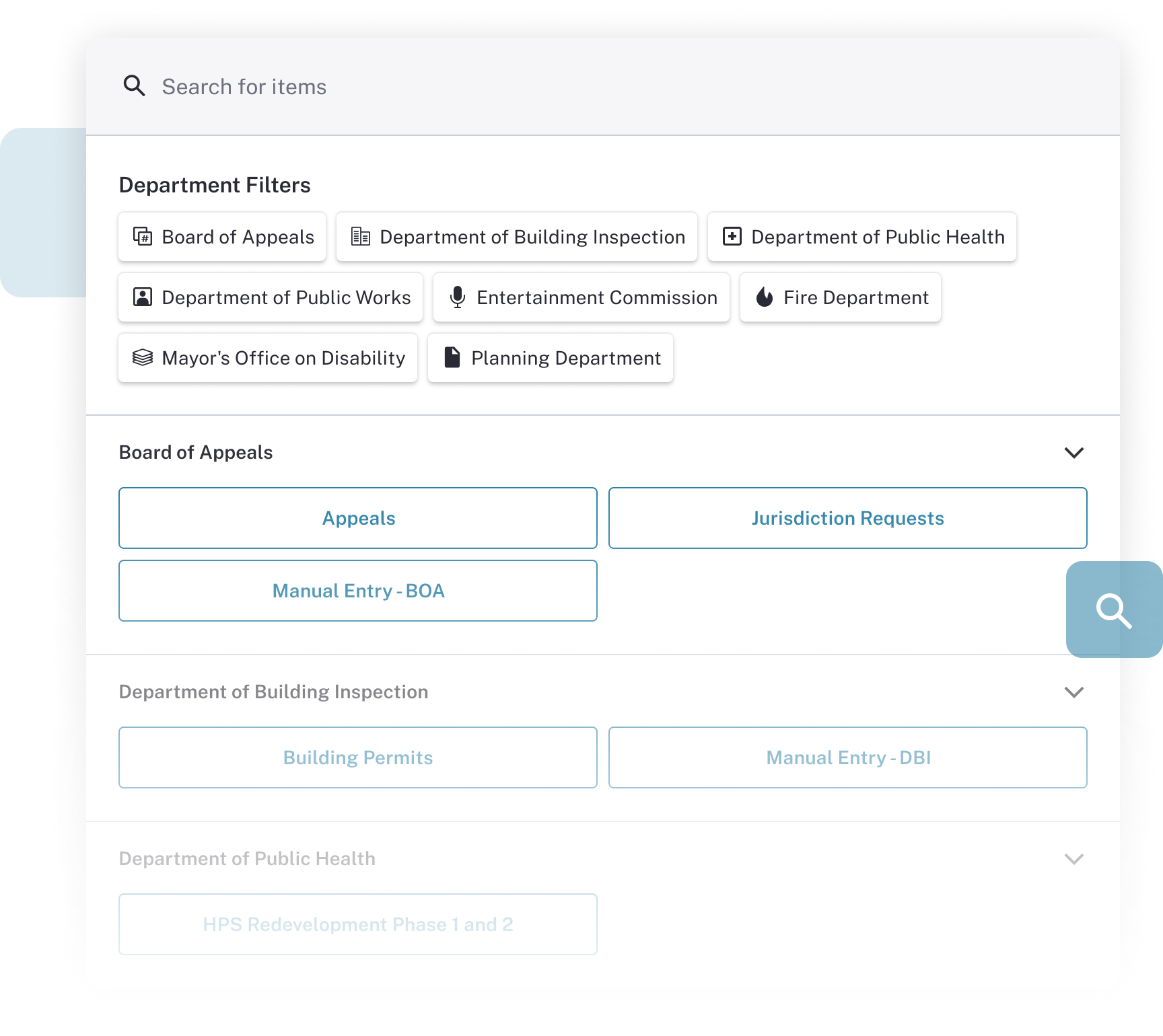Open HPS Redevelopment Phase 1 and 2
Screen dimensions: 1163x1036
[x=358, y=924]
